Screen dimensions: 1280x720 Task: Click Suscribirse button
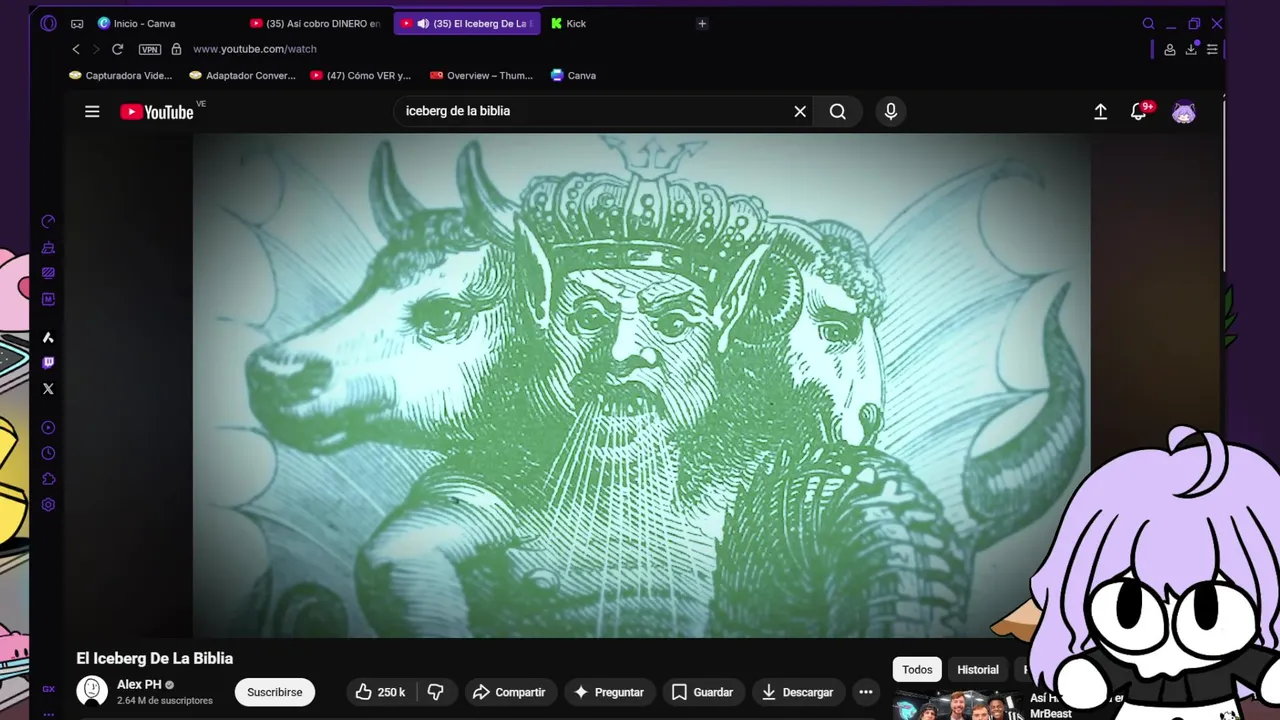(x=275, y=692)
